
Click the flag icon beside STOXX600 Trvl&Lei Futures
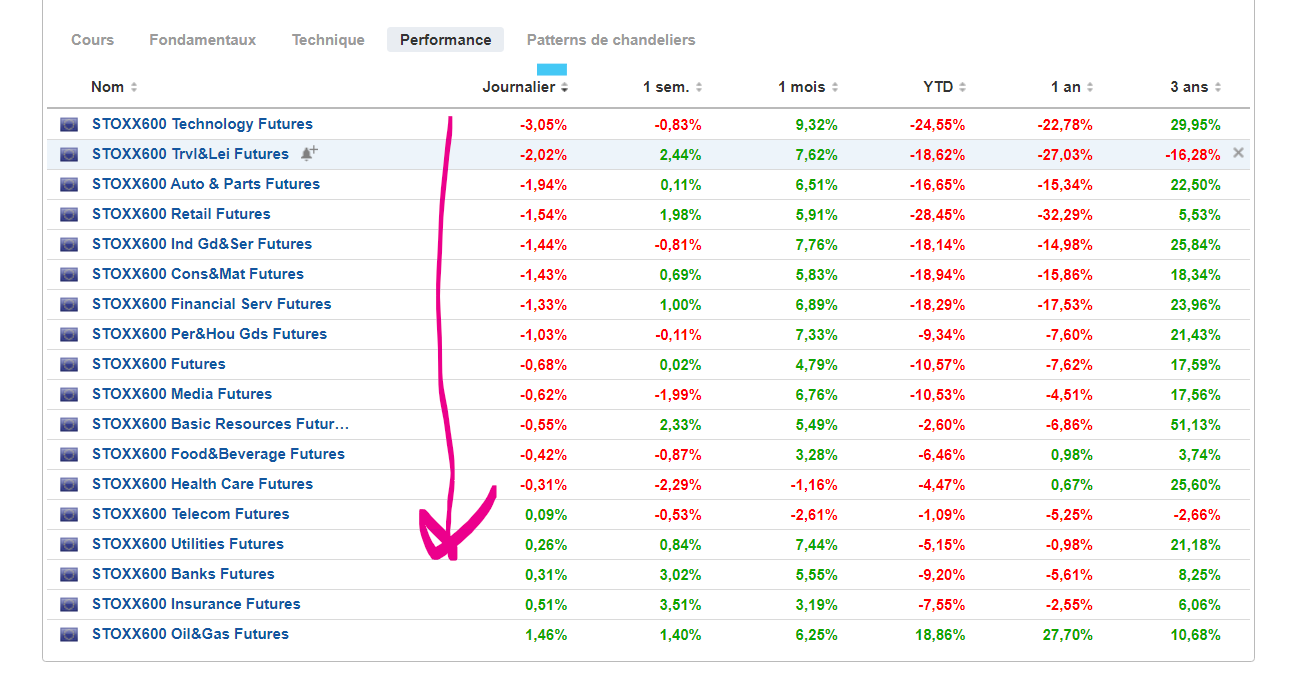(x=69, y=155)
